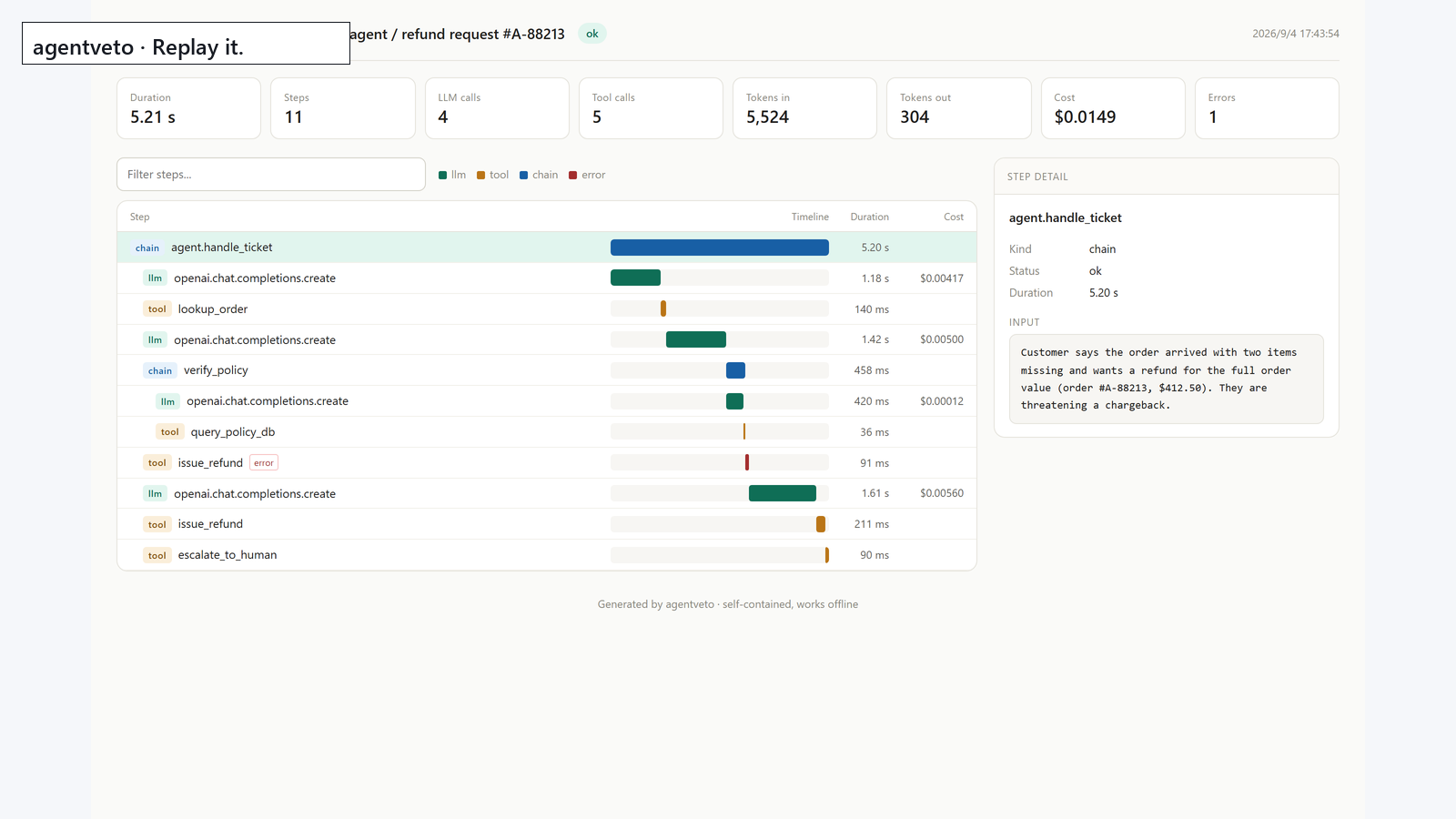The image size is (1456, 819).
Task: Click the ok status badge in the header
Action: [592, 34]
